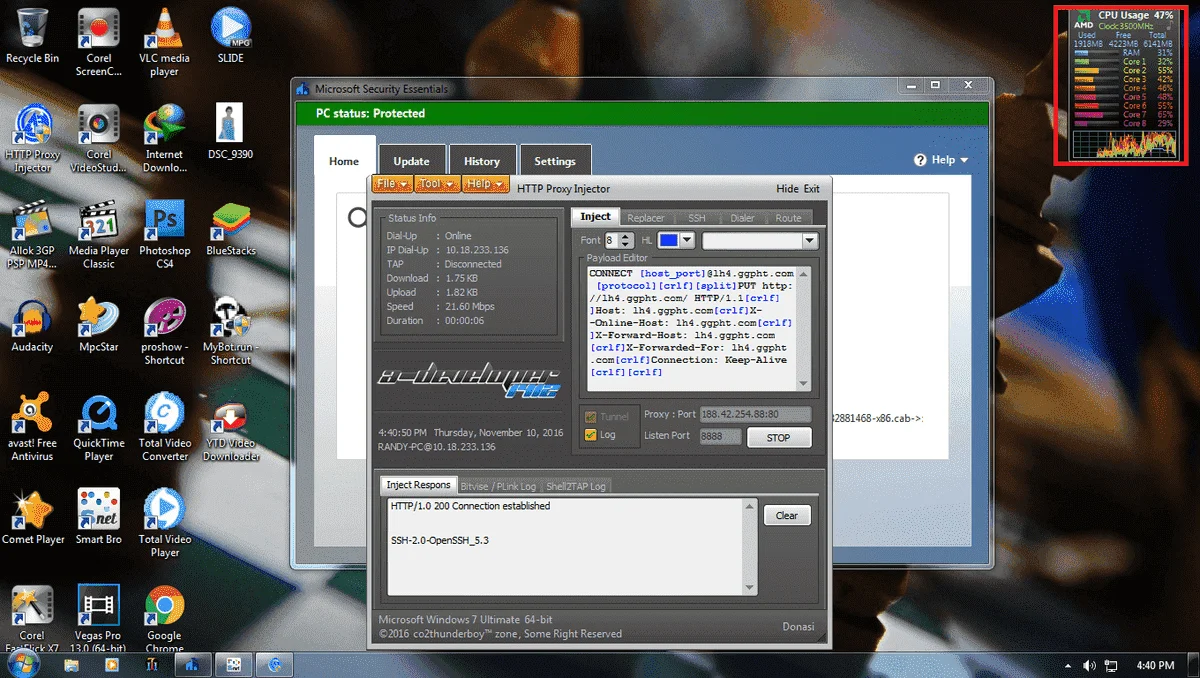Open the File dropdown menu in HTTP Proxy Injector
The height and width of the screenshot is (678, 1200).
coord(391,184)
